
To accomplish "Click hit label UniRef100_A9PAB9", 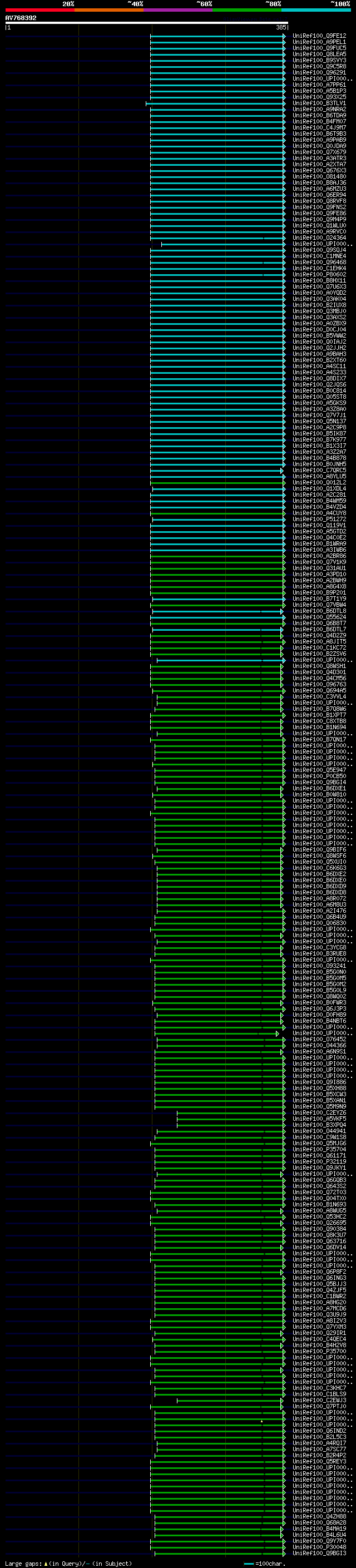I will [319, 140].
